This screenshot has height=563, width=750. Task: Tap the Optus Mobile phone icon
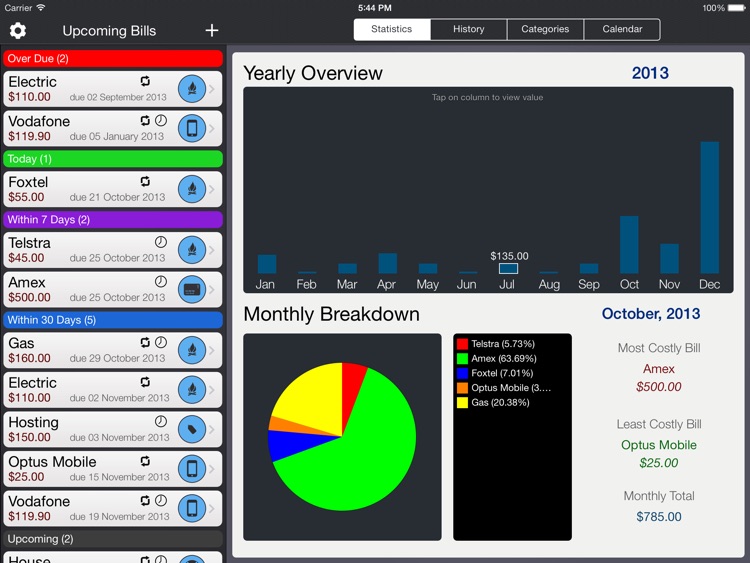click(192, 469)
